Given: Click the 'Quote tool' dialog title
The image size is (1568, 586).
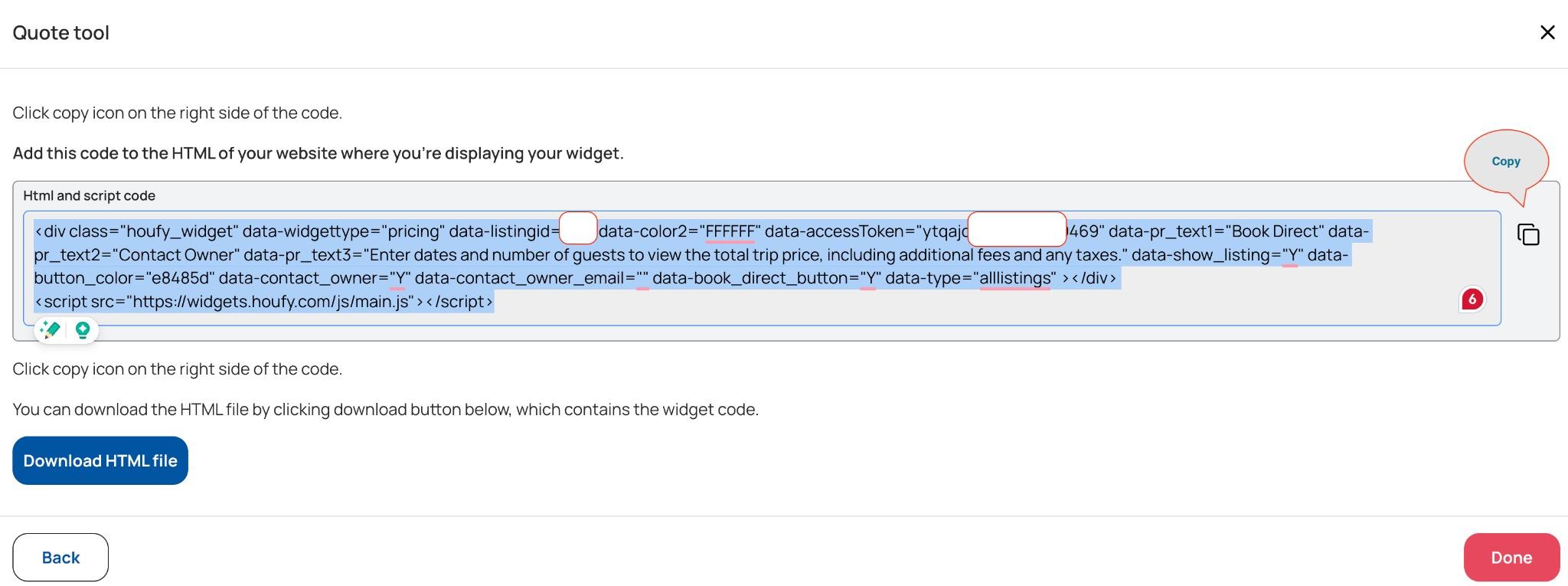Looking at the screenshot, I should pyautogui.click(x=61, y=33).
